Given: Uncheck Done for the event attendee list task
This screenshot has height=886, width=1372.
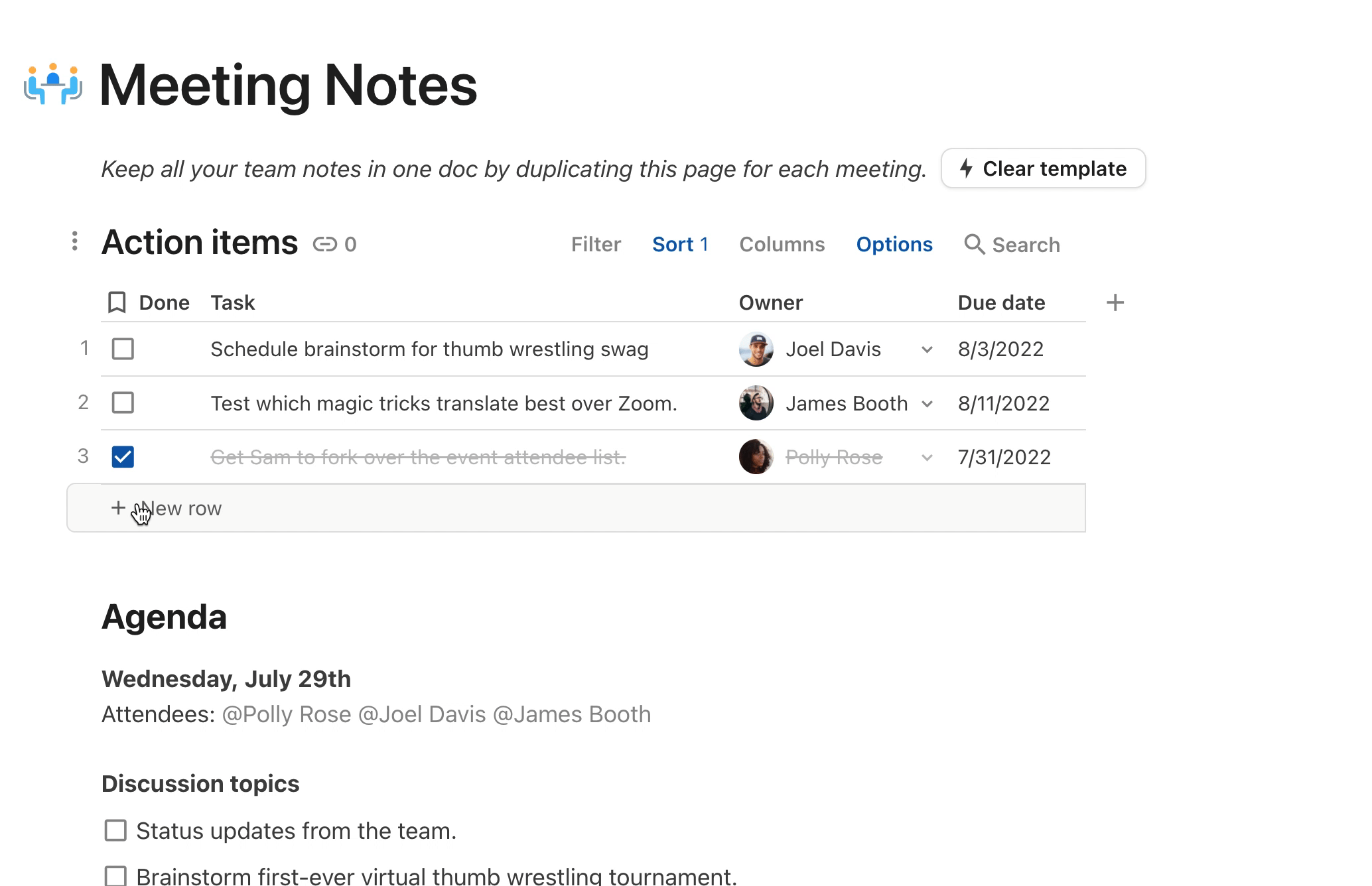Looking at the screenshot, I should (123, 457).
